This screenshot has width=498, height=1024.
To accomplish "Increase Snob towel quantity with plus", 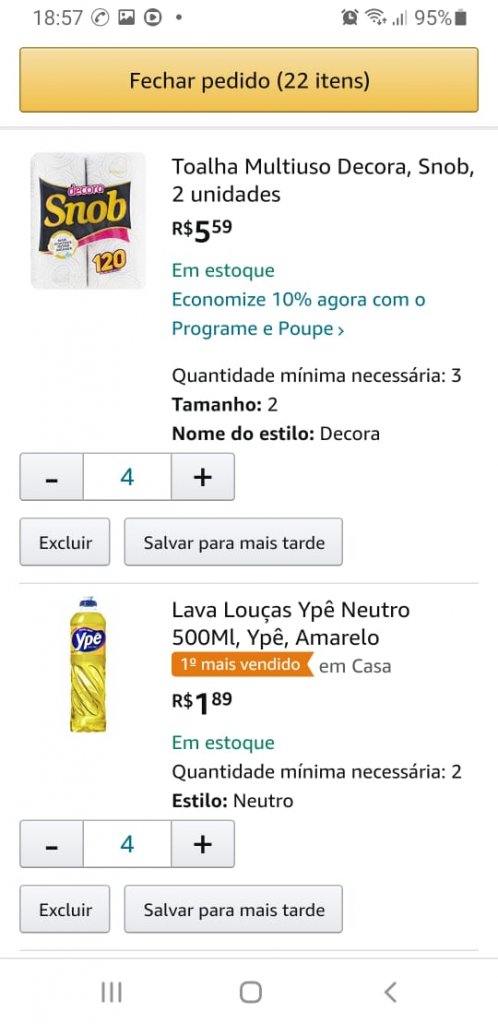I will click(203, 477).
